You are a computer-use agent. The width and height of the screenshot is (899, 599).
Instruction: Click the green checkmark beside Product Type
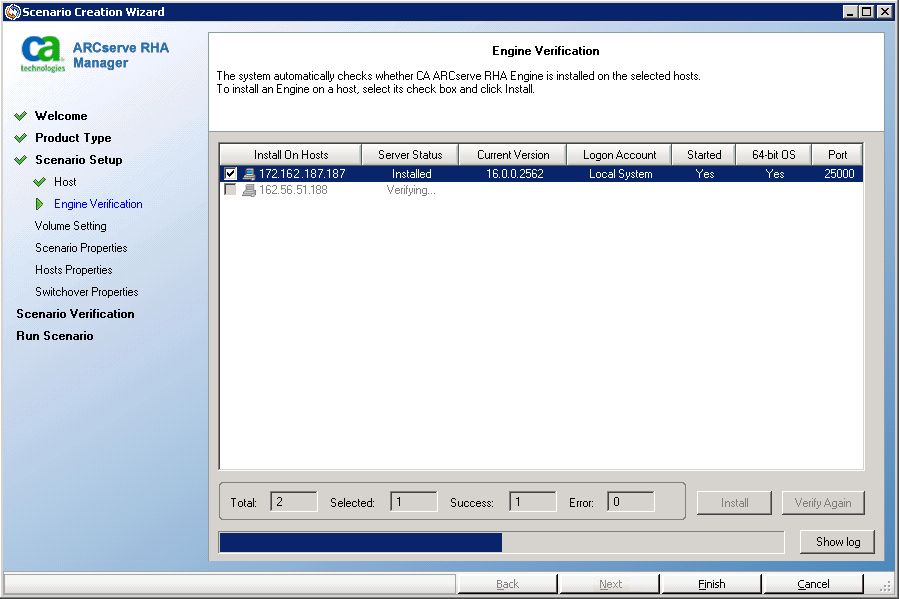[21, 138]
